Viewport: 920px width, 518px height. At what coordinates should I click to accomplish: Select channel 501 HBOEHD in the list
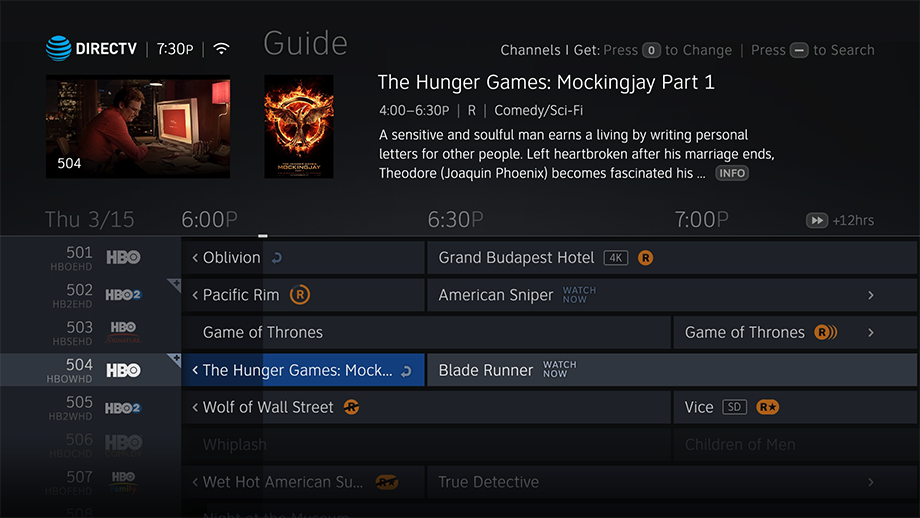pos(91,258)
